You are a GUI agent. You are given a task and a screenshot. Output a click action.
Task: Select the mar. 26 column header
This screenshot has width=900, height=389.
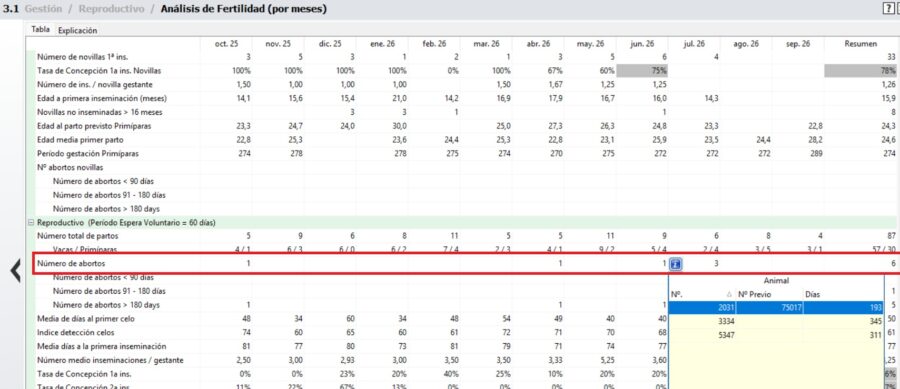pyautogui.click(x=486, y=44)
